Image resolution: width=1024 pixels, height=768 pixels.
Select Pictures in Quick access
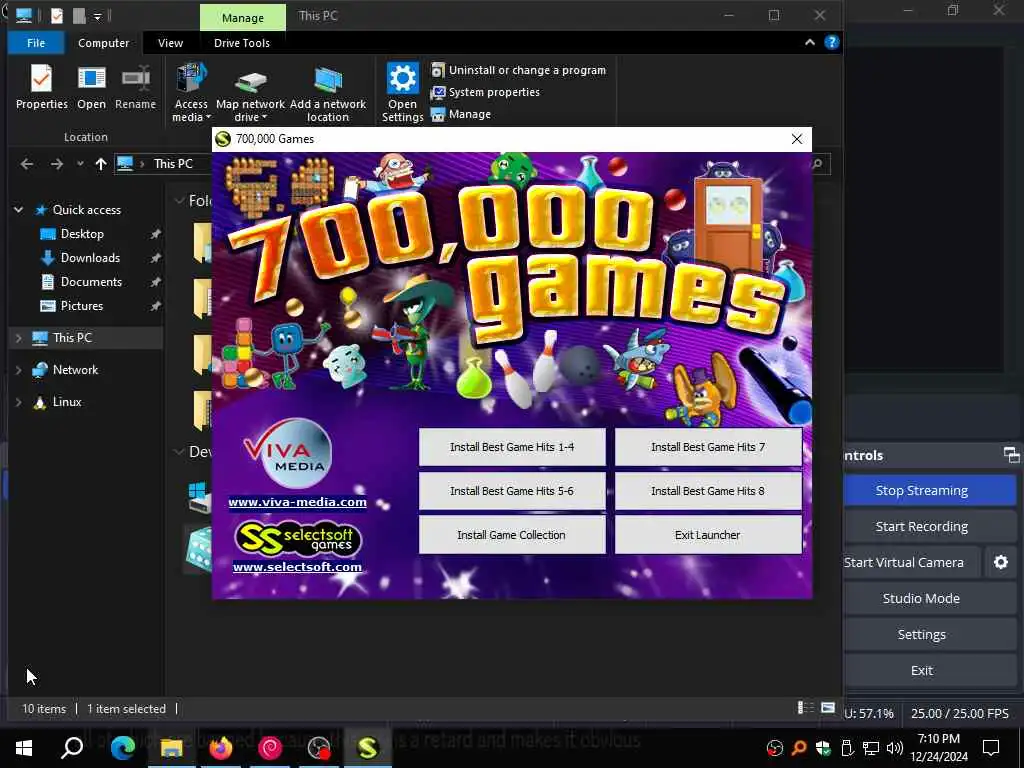tap(82, 306)
